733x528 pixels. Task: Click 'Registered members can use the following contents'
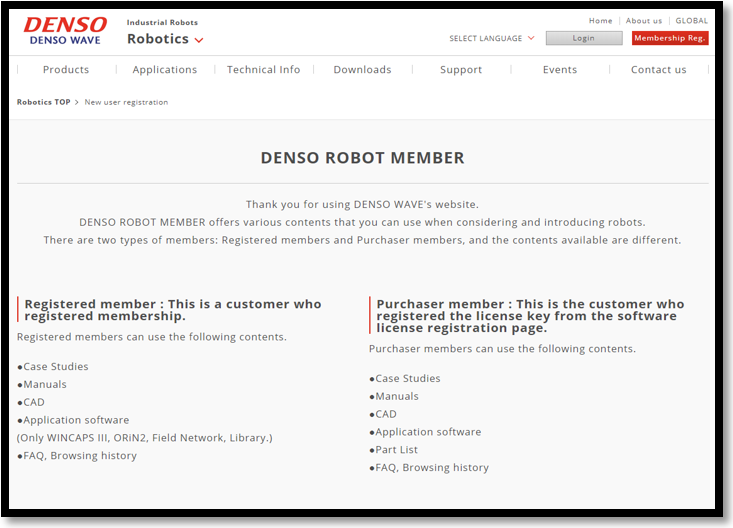[x=152, y=337]
